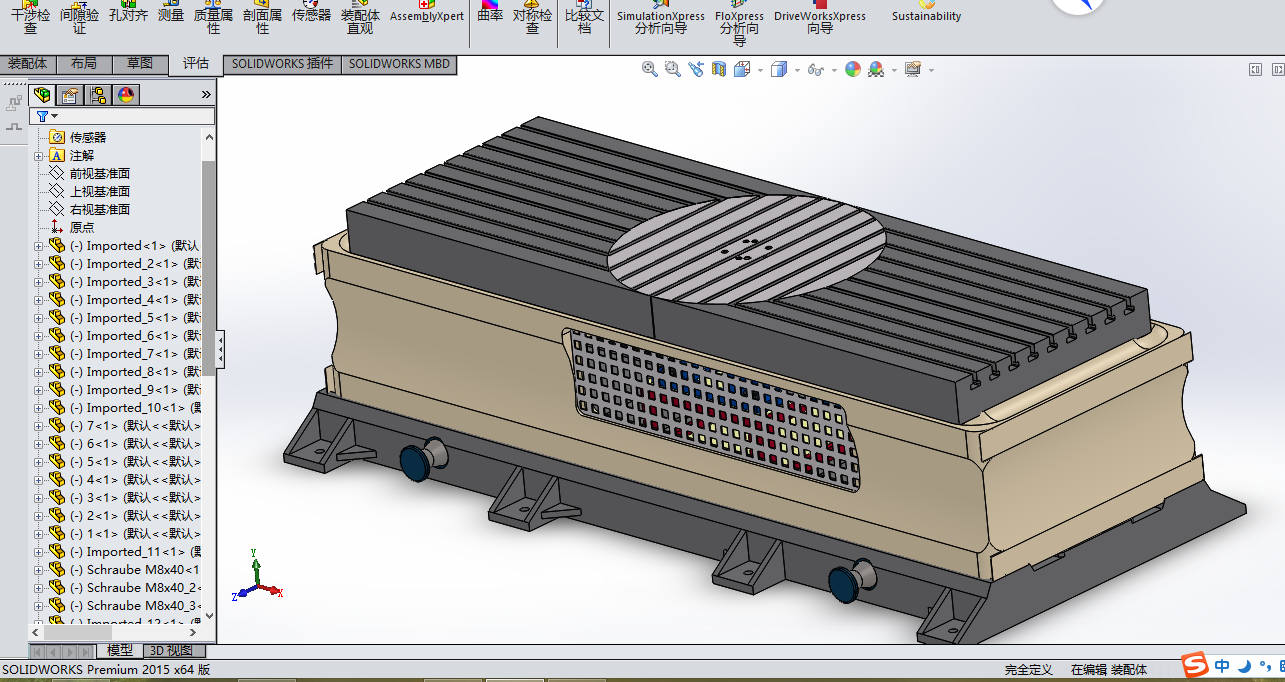Select the Section View icon in view toolbar
This screenshot has width=1285, height=682.
pos(719,69)
